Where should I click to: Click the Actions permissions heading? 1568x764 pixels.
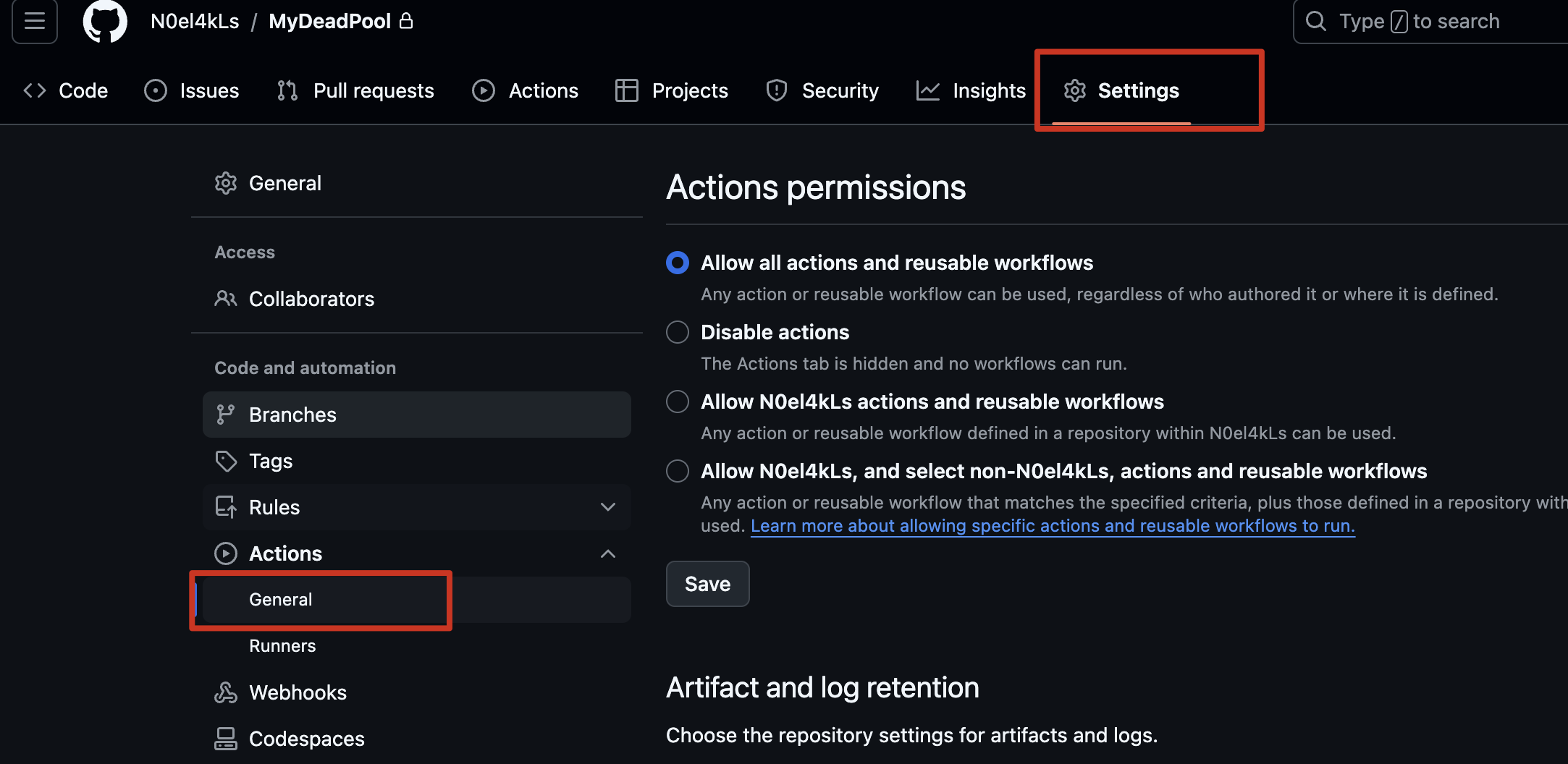coord(816,187)
